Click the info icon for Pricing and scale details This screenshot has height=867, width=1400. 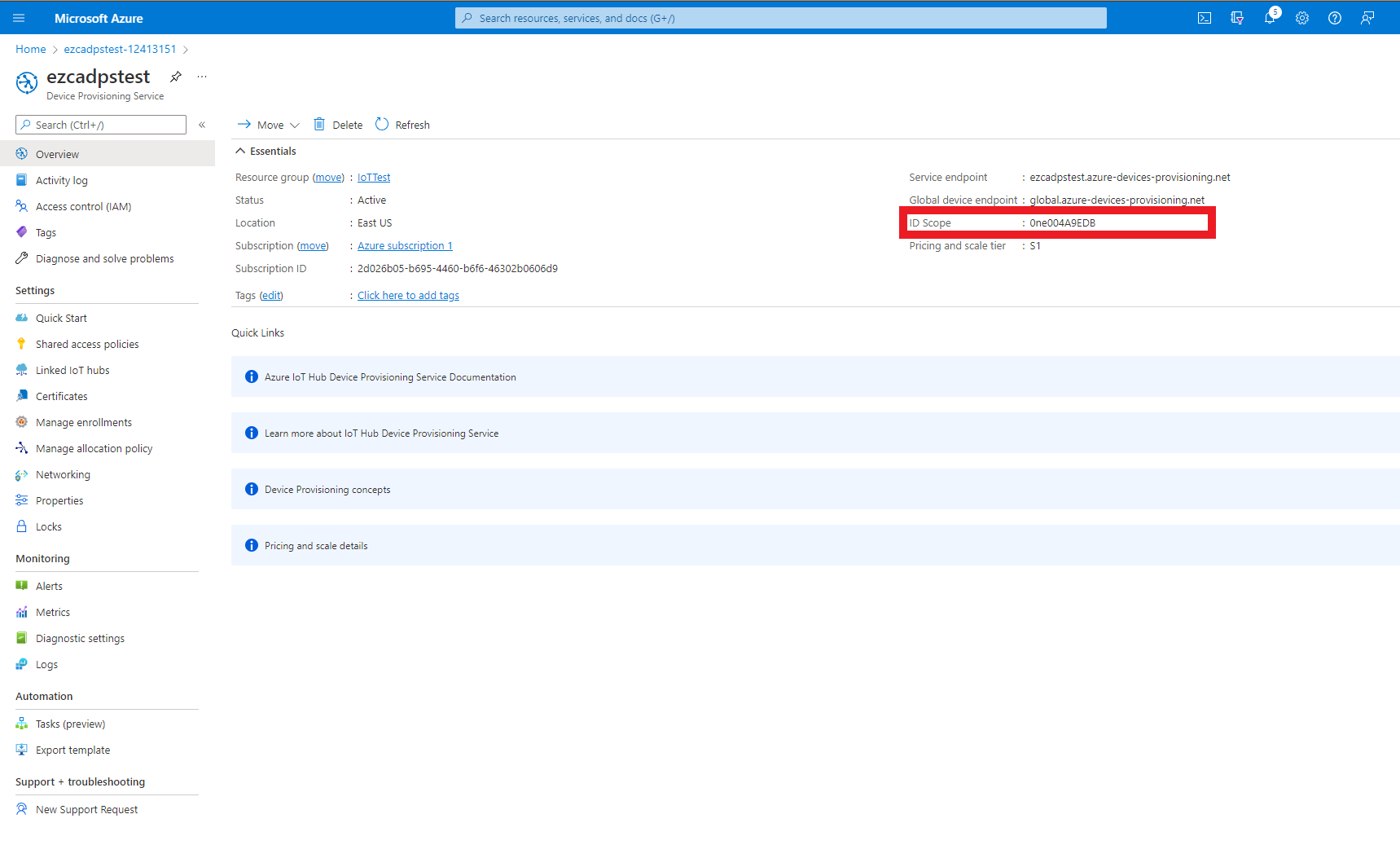pyautogui.click(x=252, y=545)
